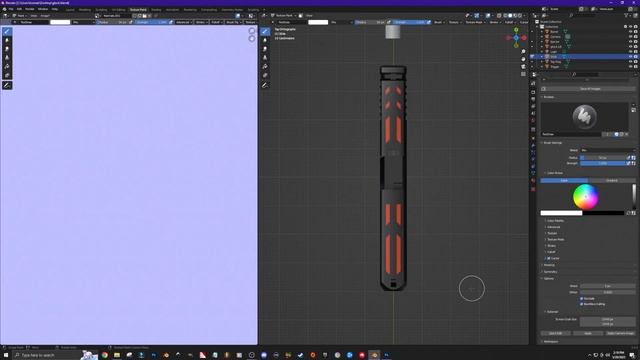Expand the Texture Mask subpanel

[x=556, y=240]
